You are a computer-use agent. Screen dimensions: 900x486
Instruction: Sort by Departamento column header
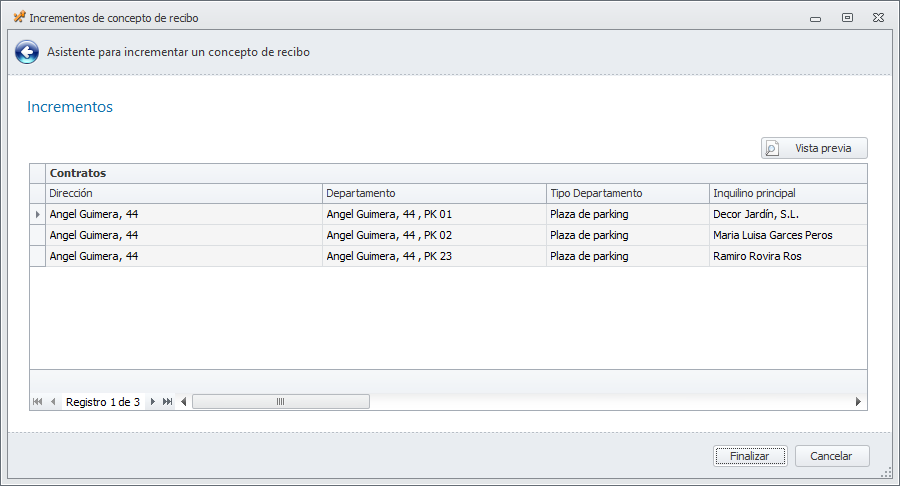pyautogui.click(x=434, y=193)
